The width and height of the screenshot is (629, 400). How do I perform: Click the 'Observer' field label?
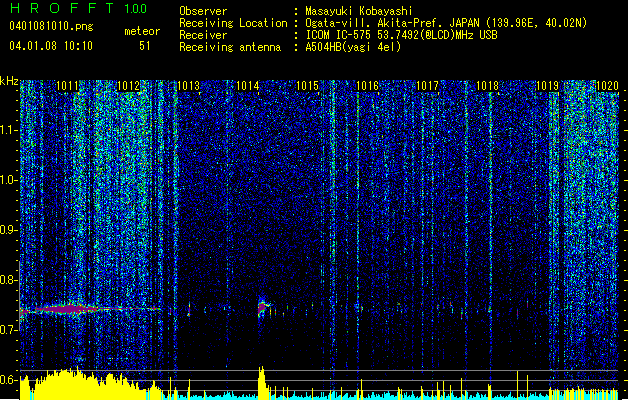pos(203,11)
